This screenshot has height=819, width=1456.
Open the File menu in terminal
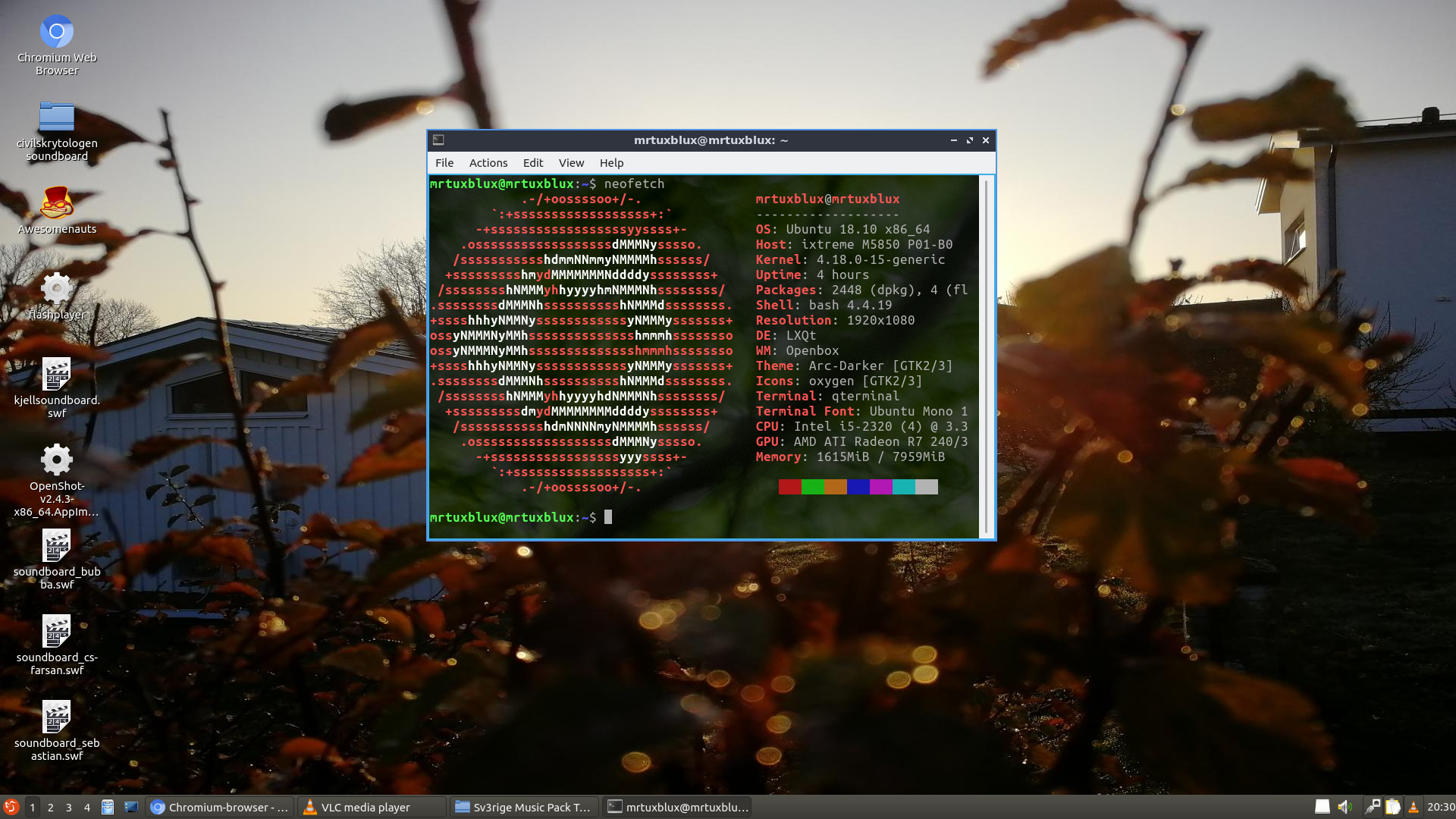[444, 163]
